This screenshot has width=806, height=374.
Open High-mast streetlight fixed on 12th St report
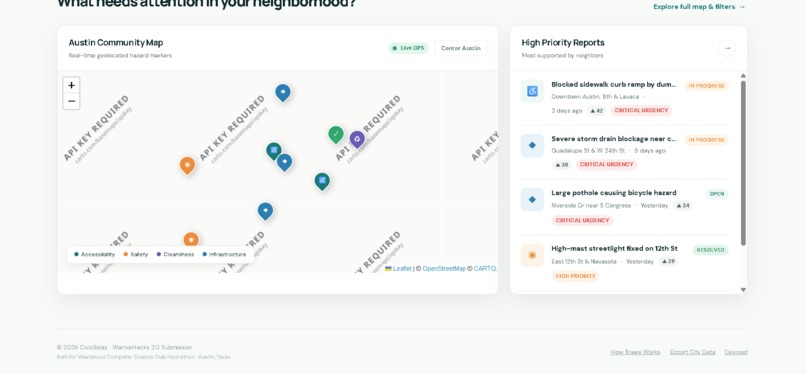614,249
